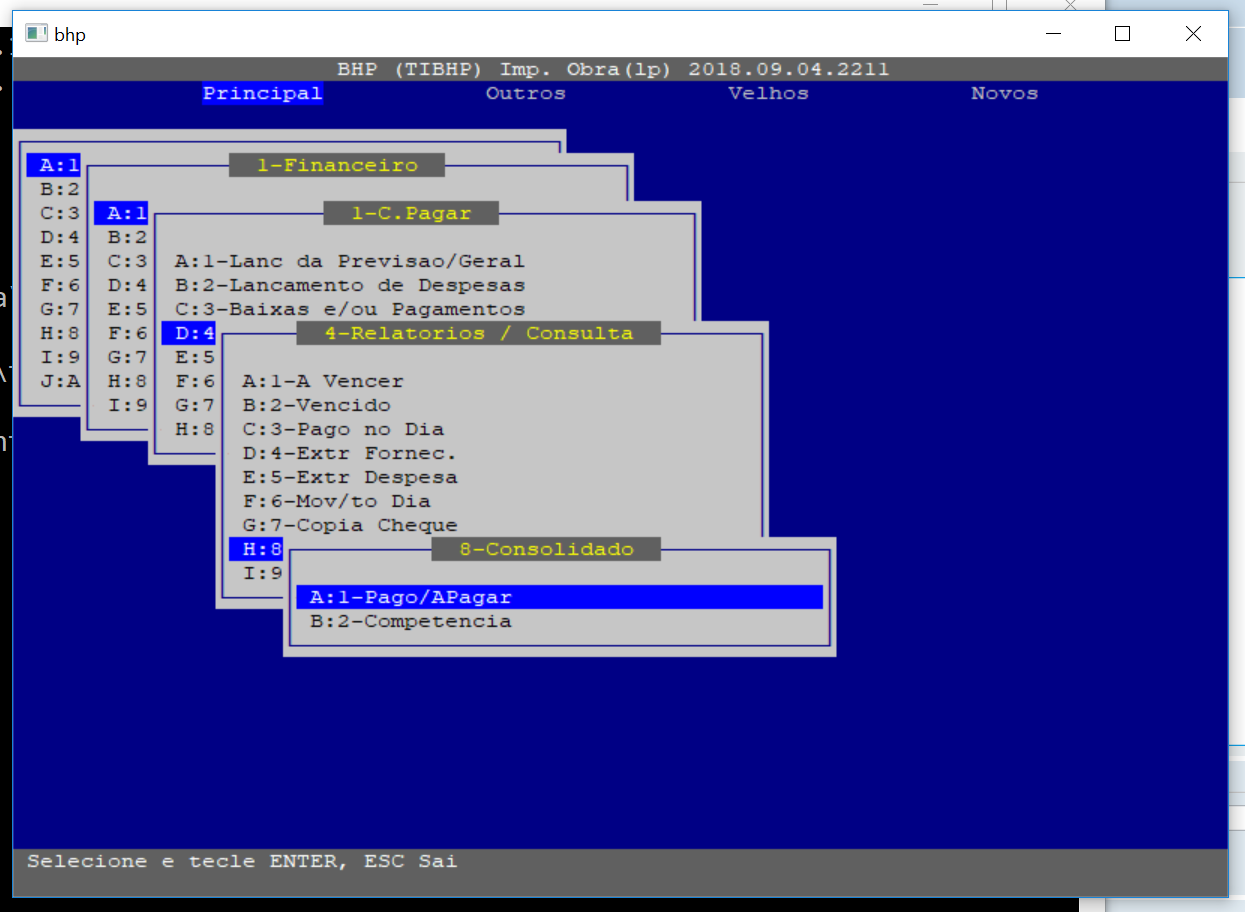Choose B:2-Vencido report
The height and width of the screenshot is (912, 1245).
[x=316, y=405]
